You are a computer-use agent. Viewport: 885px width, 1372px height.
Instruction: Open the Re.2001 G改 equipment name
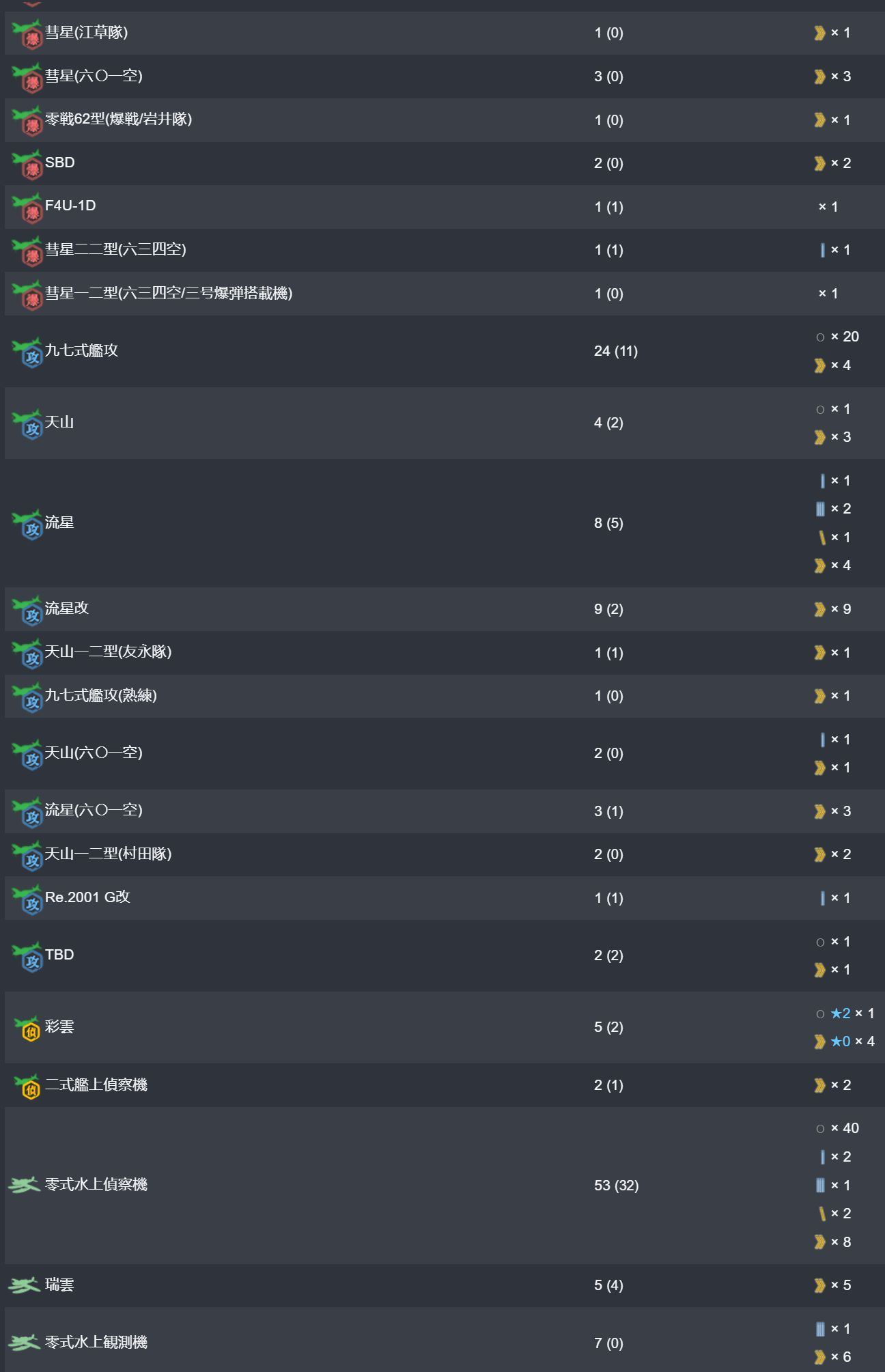(87, 897)
